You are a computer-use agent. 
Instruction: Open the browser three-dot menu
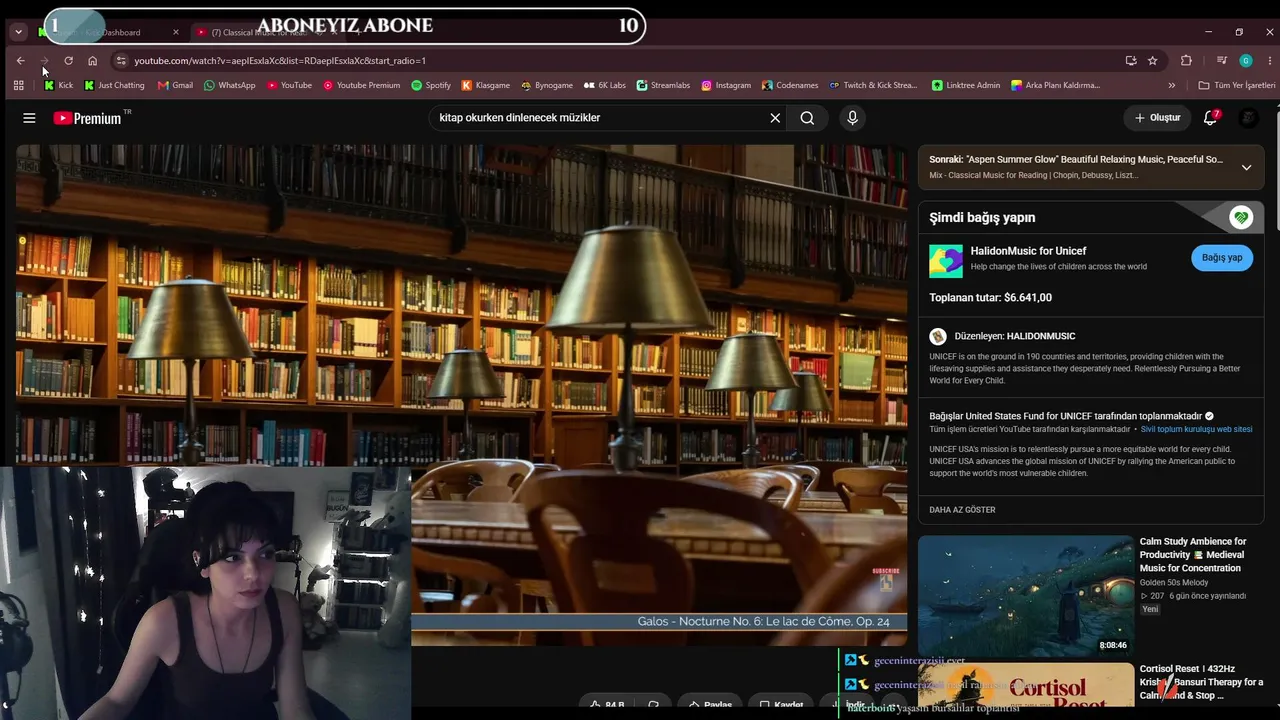[1270, 60]
